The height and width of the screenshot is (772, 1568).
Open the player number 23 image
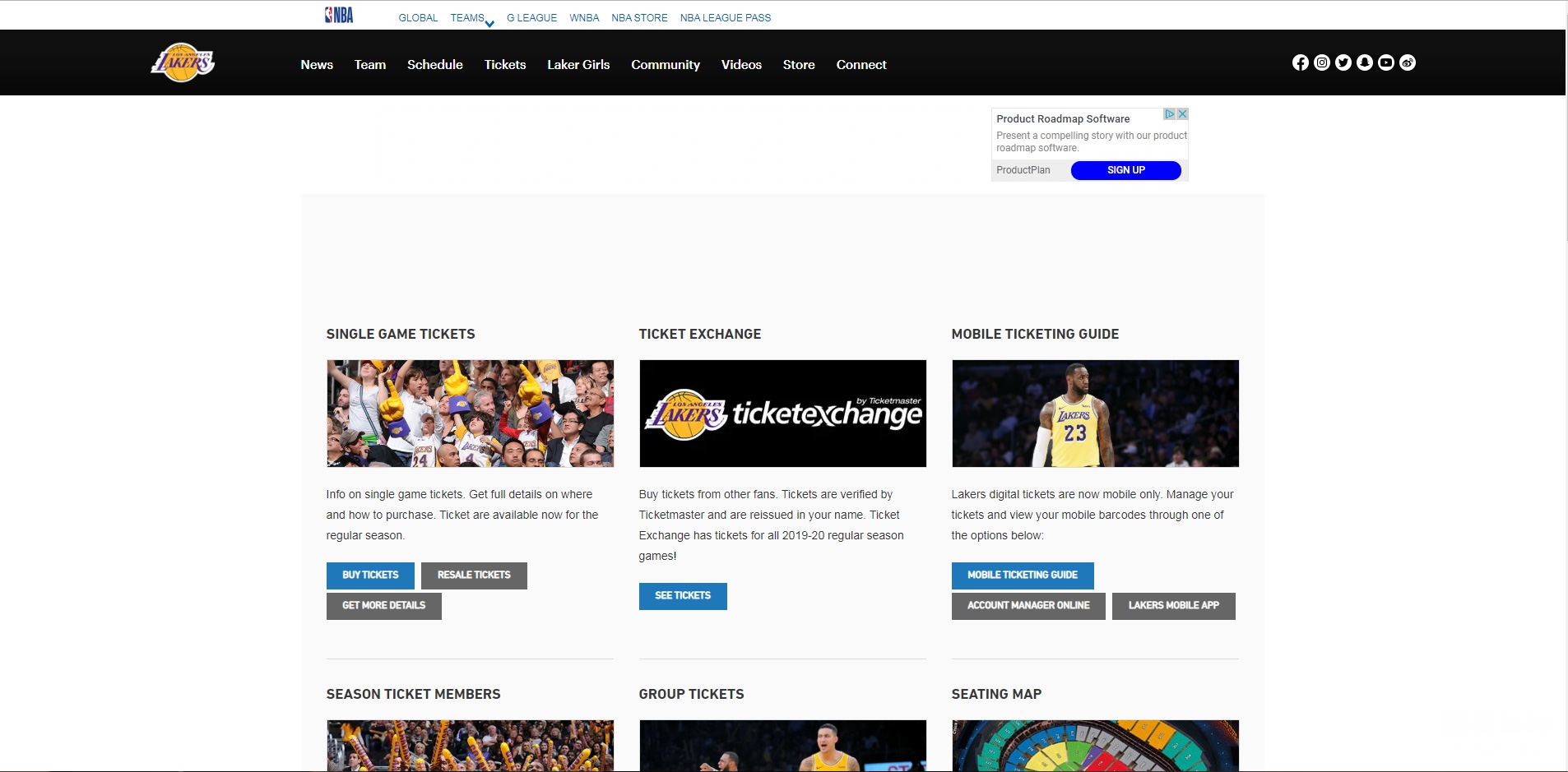1095,414
